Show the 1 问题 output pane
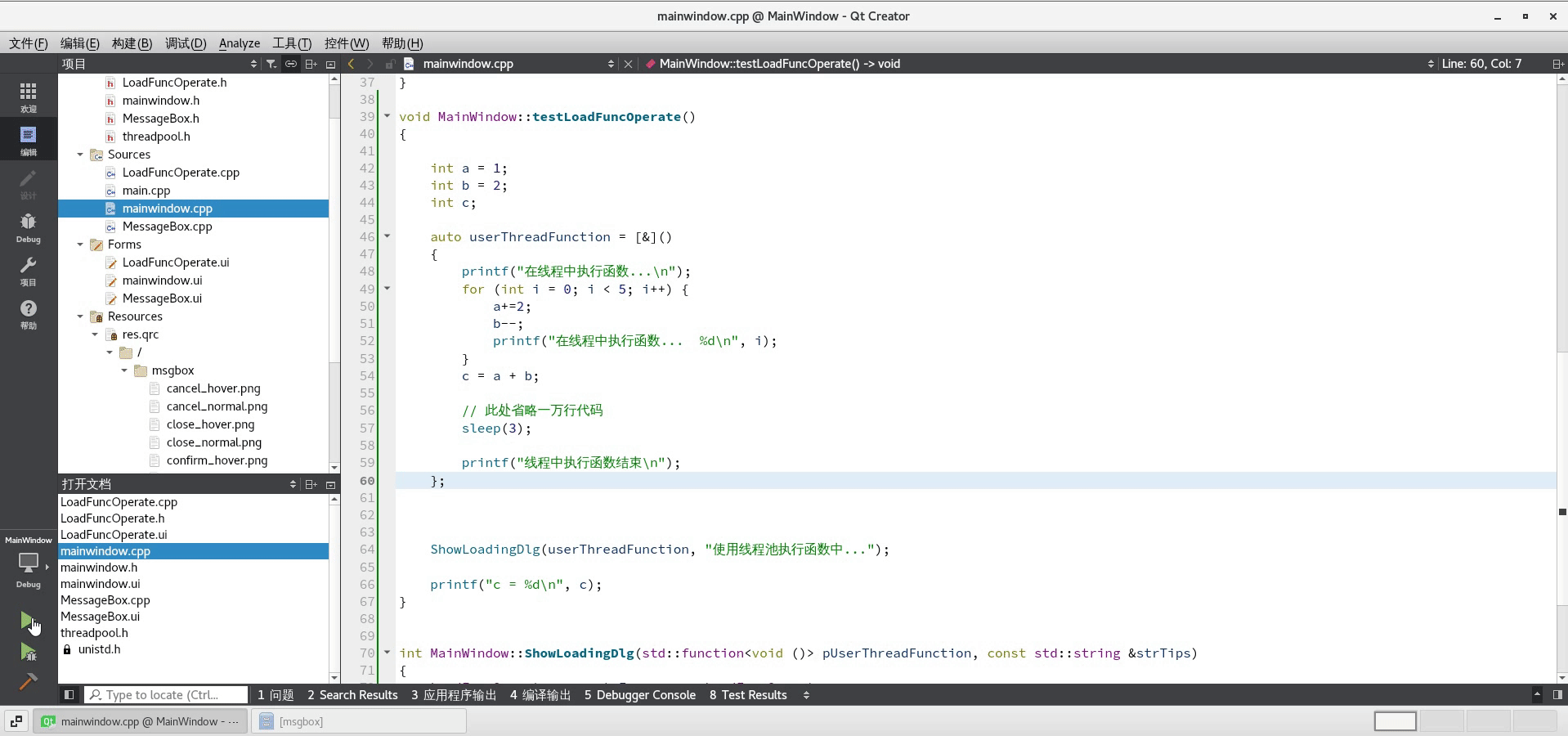This screenshot has height=736, width=1568. 276,695
